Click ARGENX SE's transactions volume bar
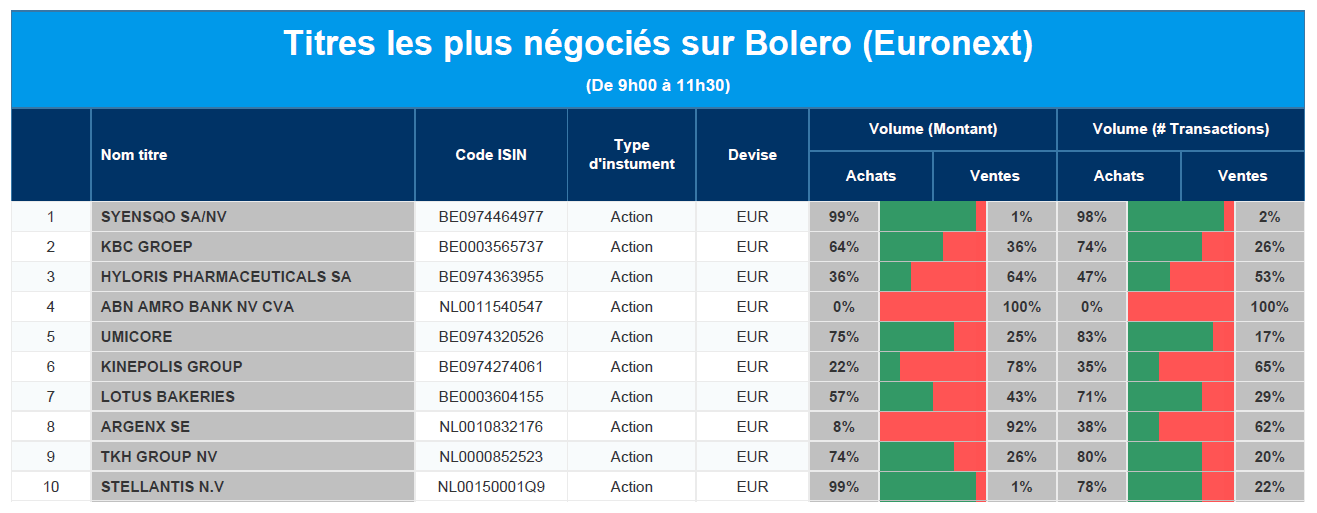The width and height of the screenshot is (1317, 513). tap(1180, 427)
